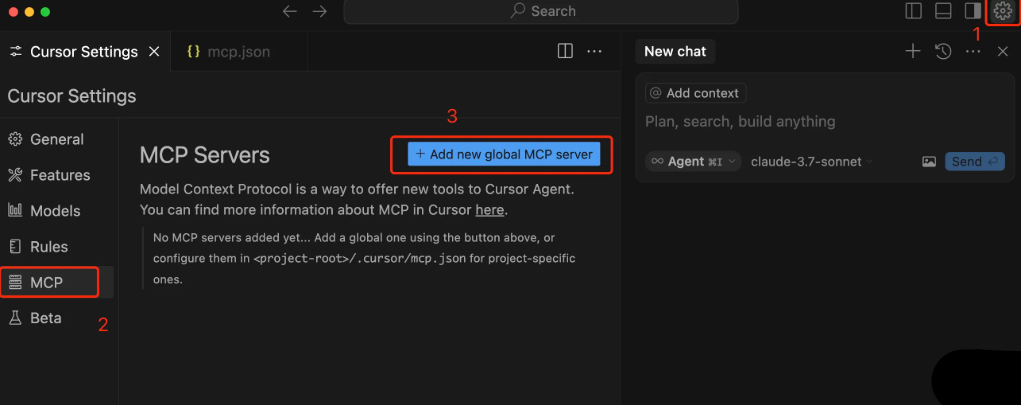
Task: Show chat history via the clock icon
Action: 944,51
